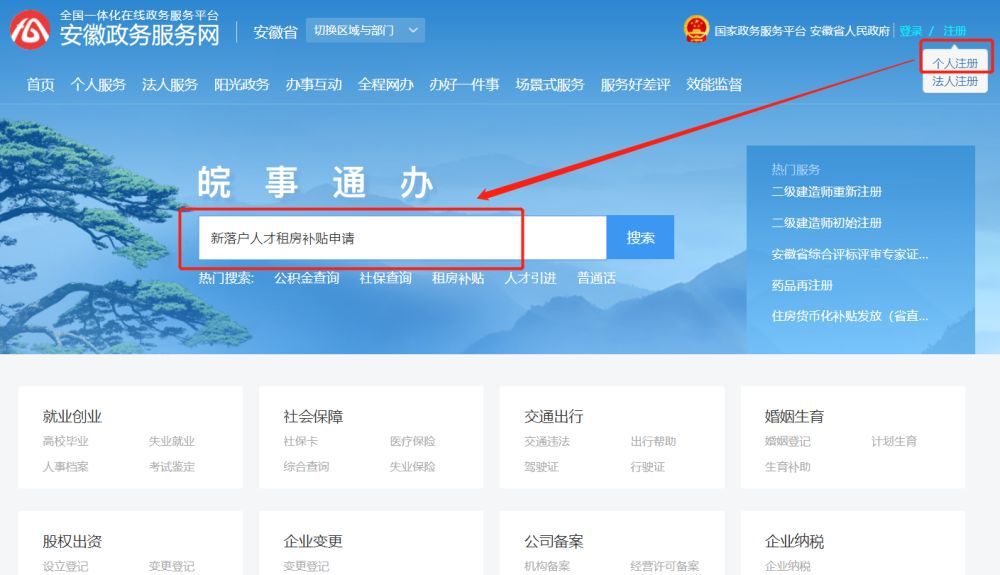
Task: Click 生育补助 under 婚姻生育
Action: point(788,467)
